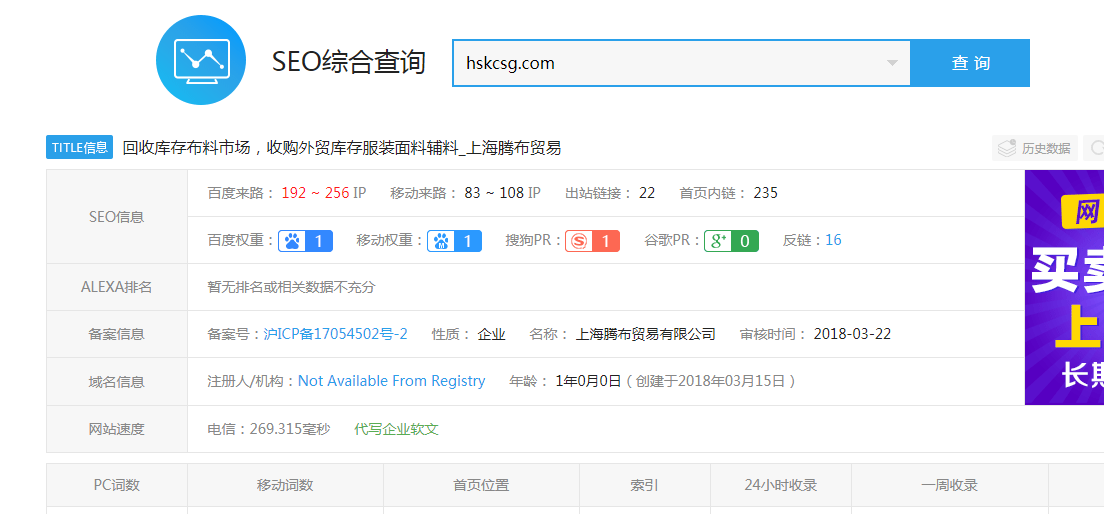Click the SEO monitor chart logo icon

202,60
